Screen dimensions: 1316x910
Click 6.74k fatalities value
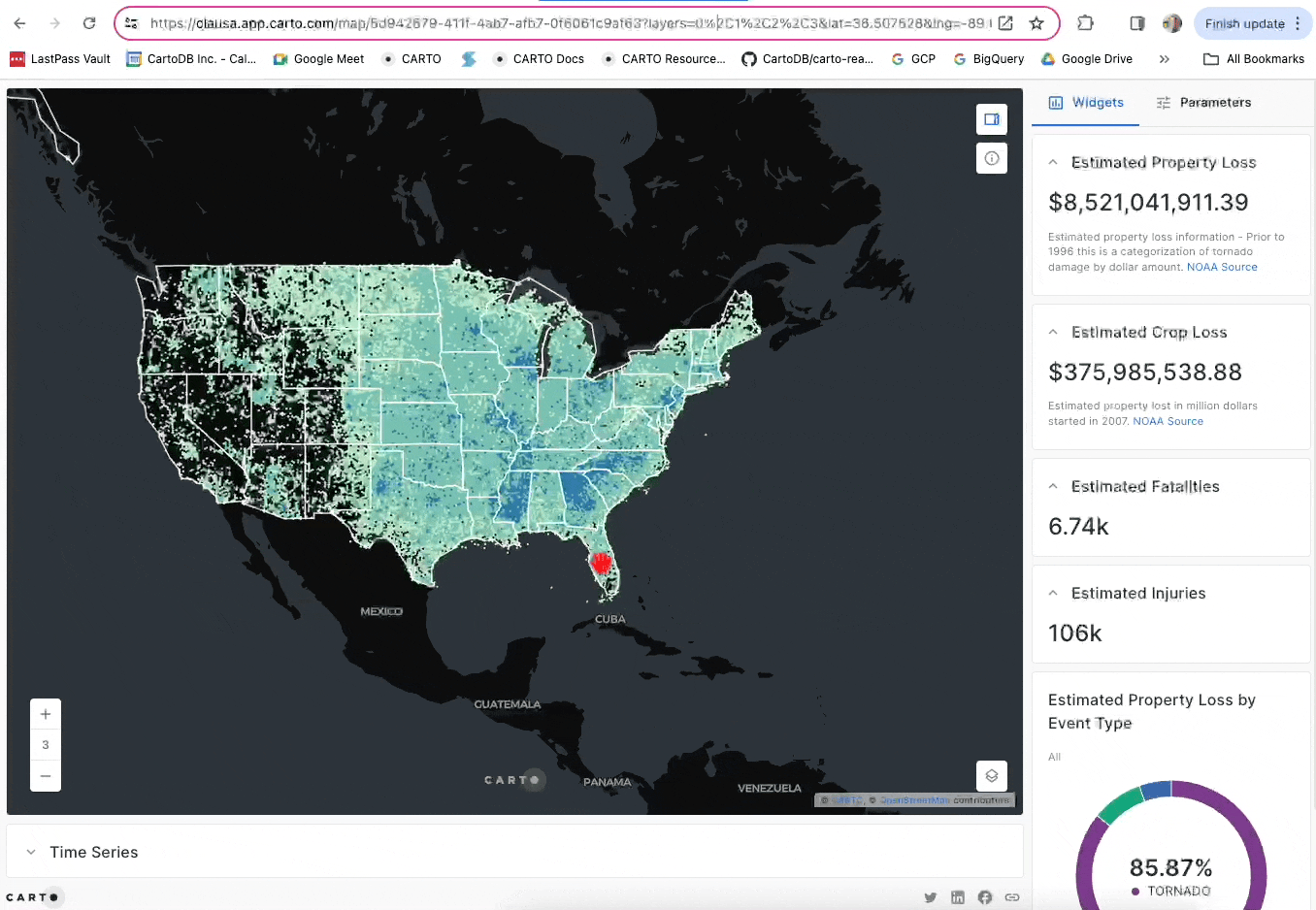1078,527
